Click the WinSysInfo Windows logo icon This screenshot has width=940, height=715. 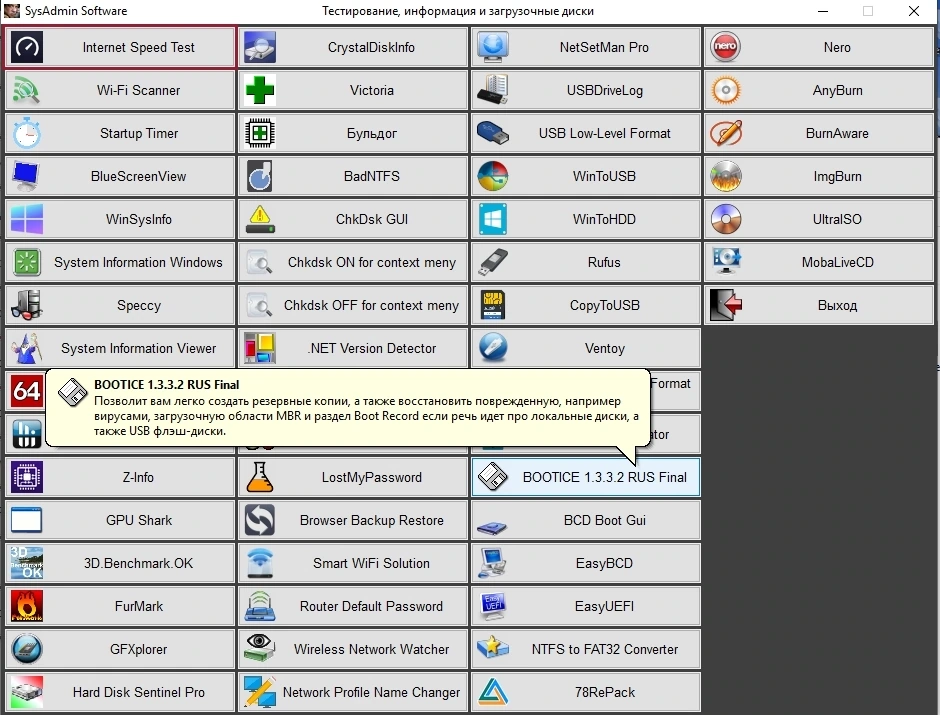tap(27, 219)
